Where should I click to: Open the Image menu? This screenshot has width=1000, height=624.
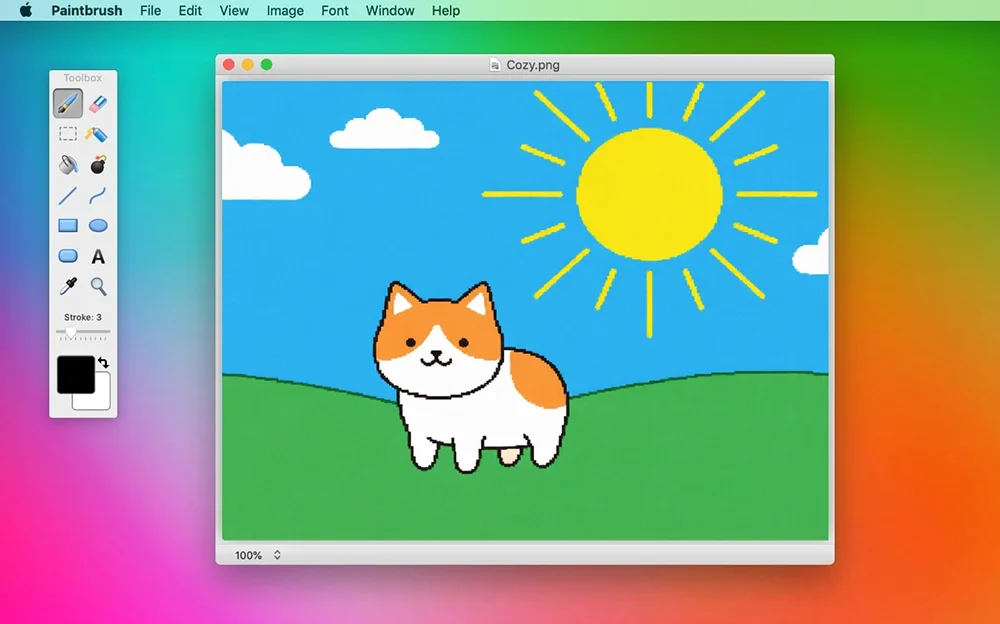point(285,11)
